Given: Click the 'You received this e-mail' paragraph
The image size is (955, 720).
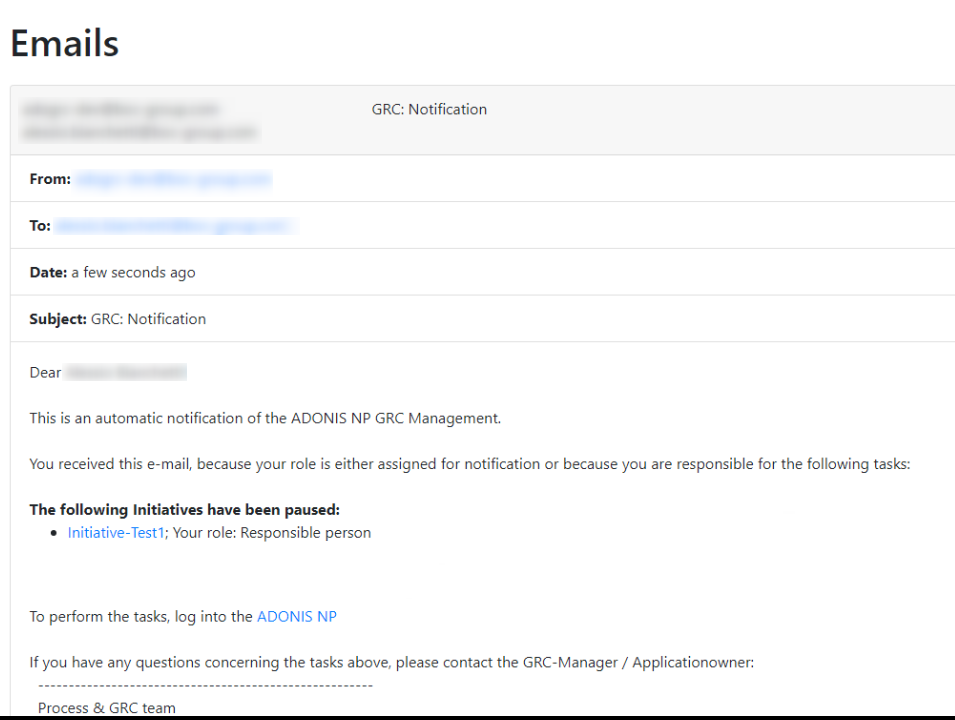Looking at the screenshot, I should pos(469,465).
